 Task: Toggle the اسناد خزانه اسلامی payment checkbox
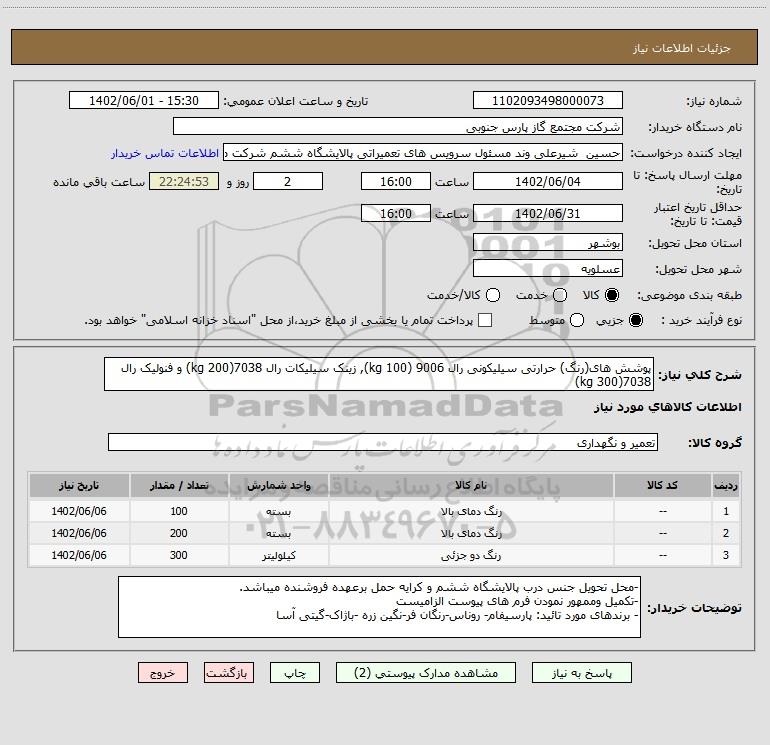coord(485,320)
